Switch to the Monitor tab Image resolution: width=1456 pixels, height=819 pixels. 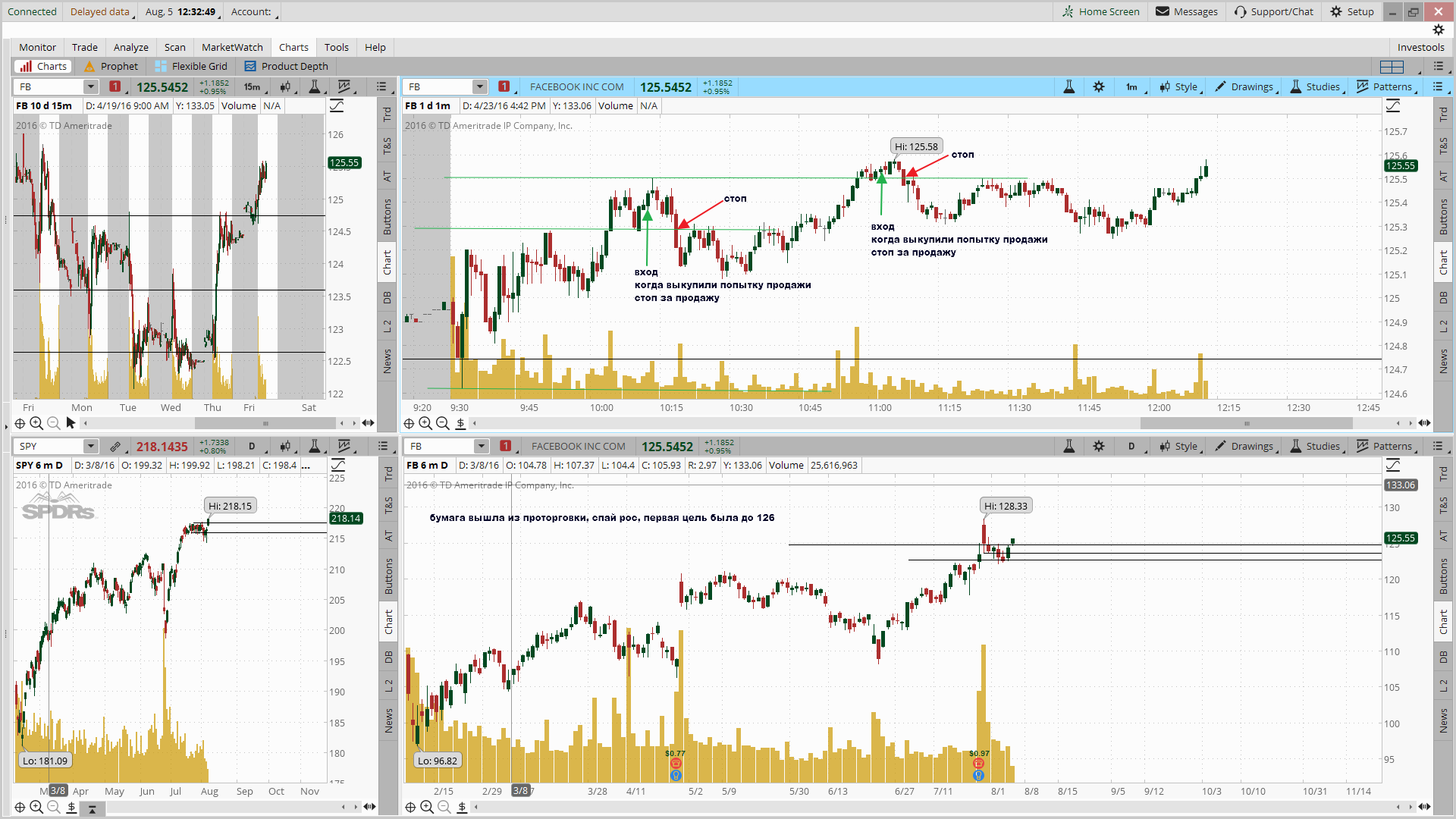tap(37, 47)
